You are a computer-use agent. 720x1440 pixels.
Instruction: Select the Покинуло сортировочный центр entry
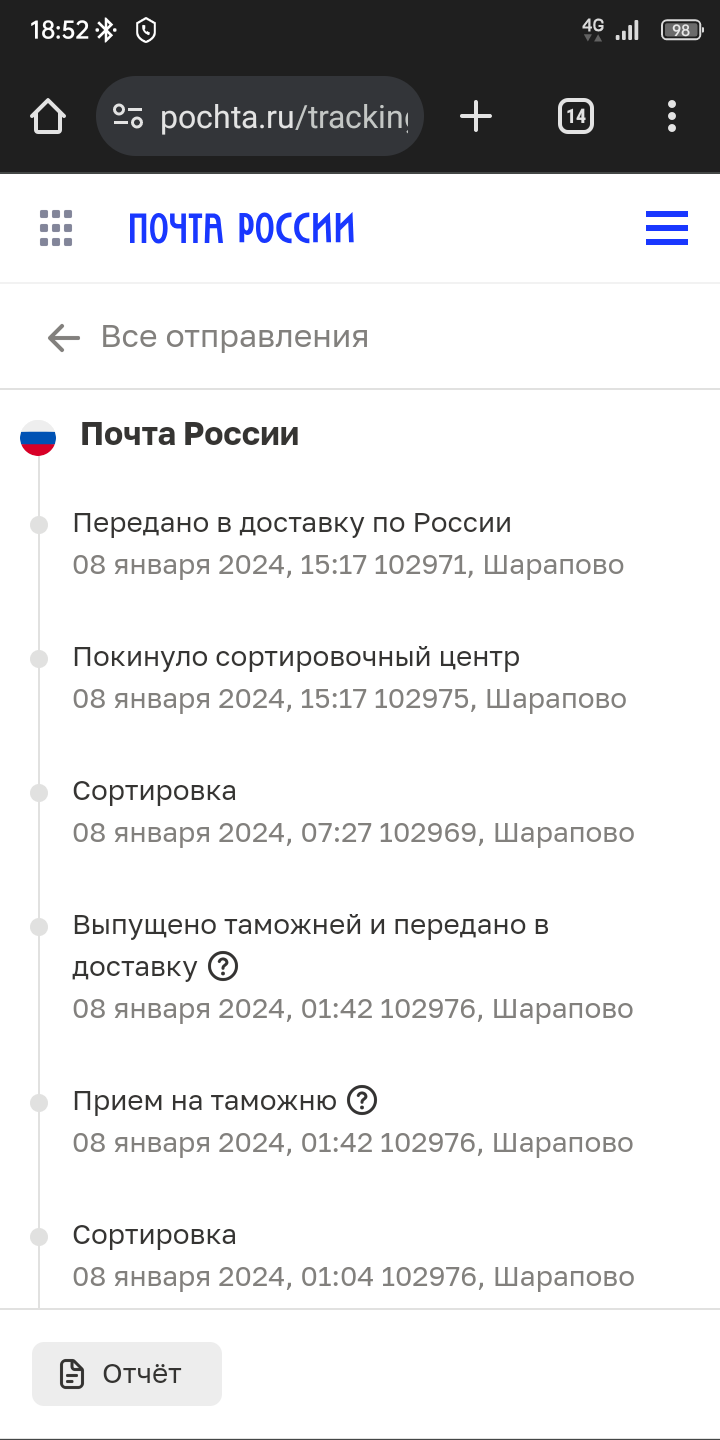tap(296, 657)
